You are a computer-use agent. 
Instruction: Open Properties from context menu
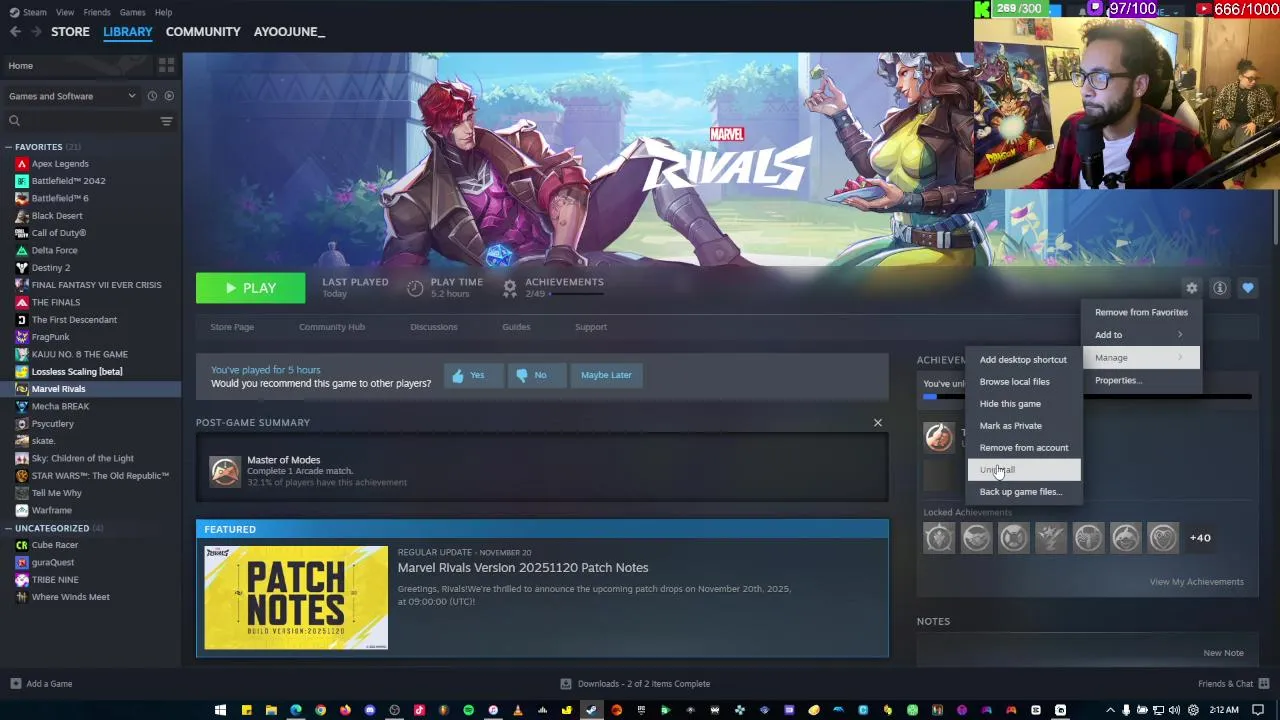[x=1141, y=380]
